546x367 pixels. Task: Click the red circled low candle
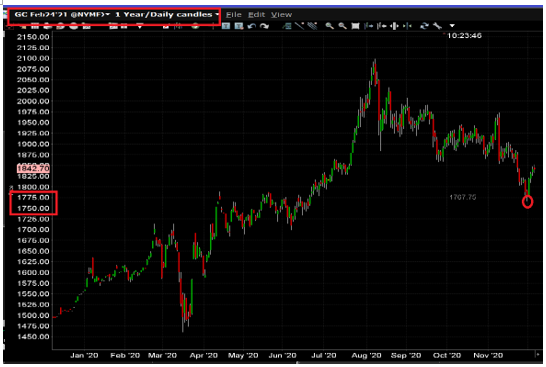pyautogui.click(x=528, y=201)
